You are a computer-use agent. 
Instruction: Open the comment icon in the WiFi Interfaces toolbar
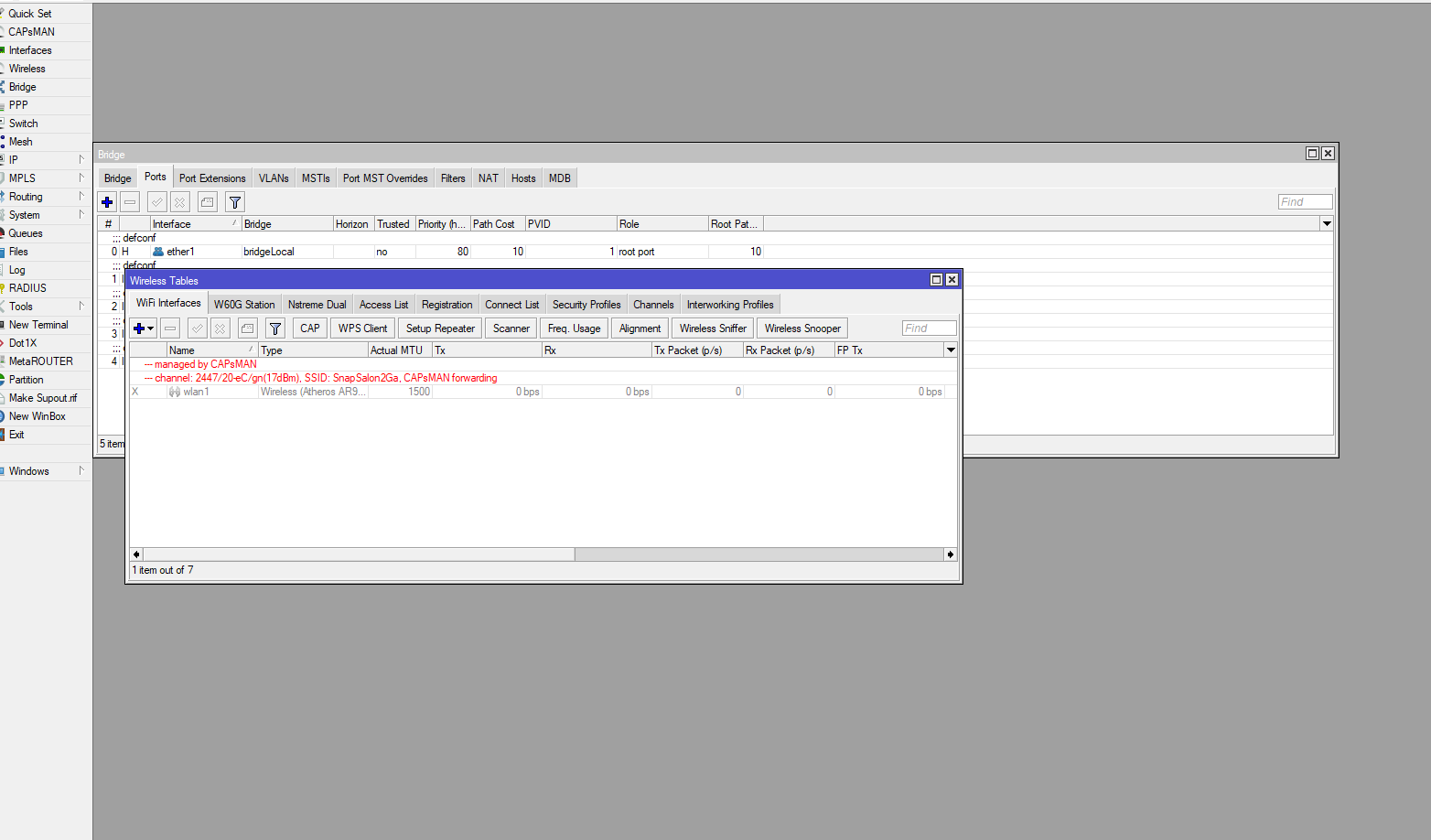[x=246, y=328]
